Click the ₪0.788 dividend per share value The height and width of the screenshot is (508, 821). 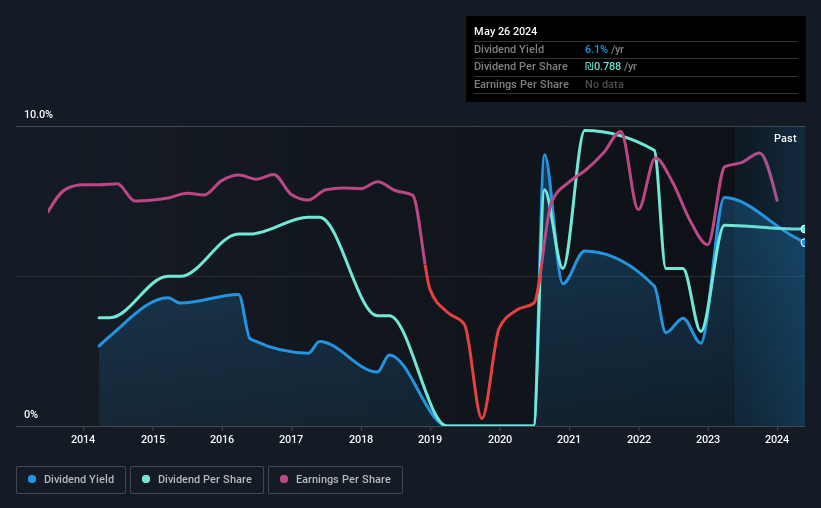603,67
